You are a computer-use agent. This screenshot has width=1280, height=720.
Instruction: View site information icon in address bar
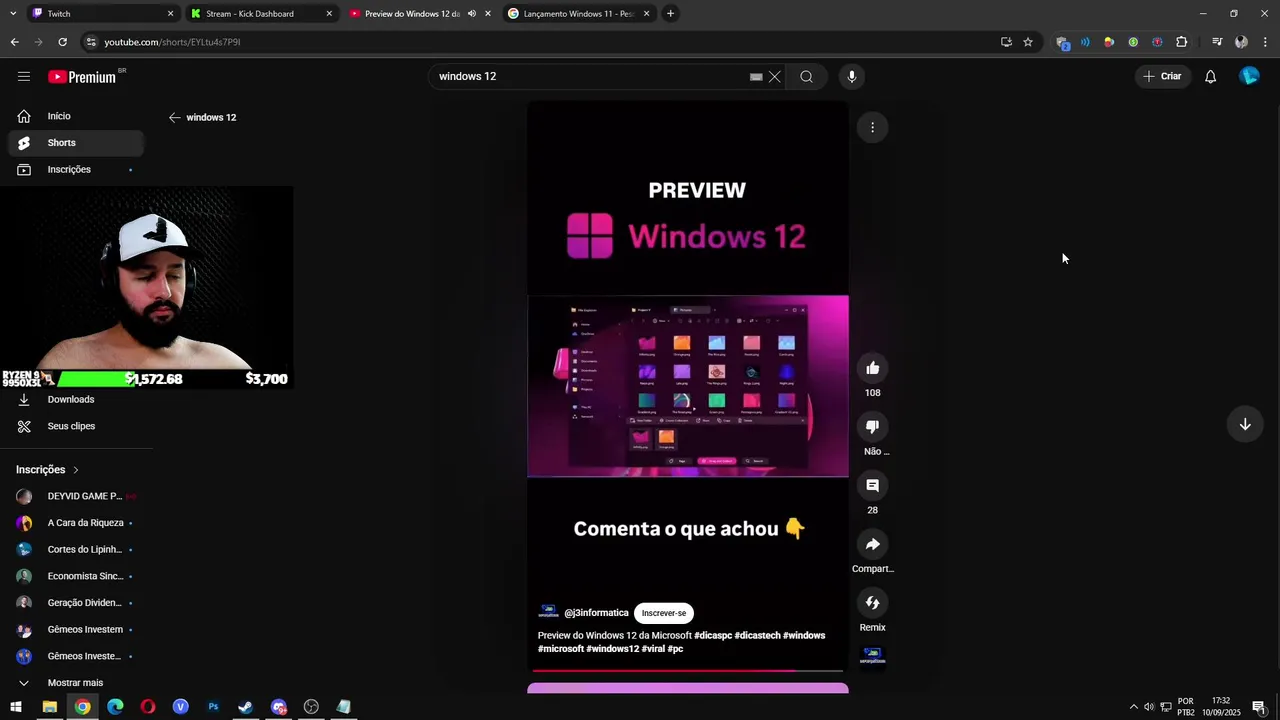point(91,42)
